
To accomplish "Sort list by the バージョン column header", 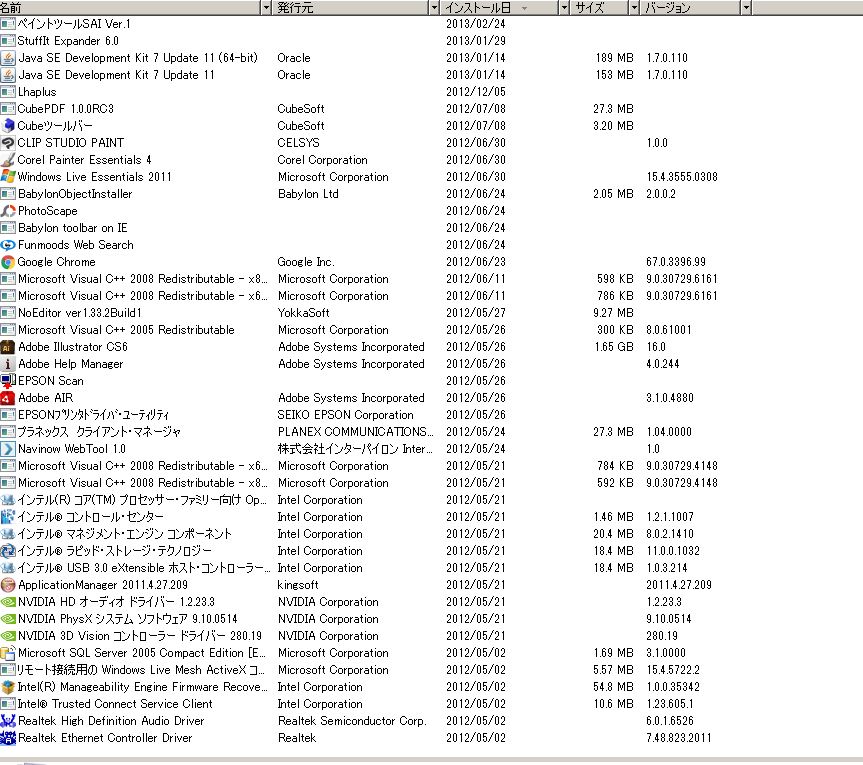I will (690, 8).
